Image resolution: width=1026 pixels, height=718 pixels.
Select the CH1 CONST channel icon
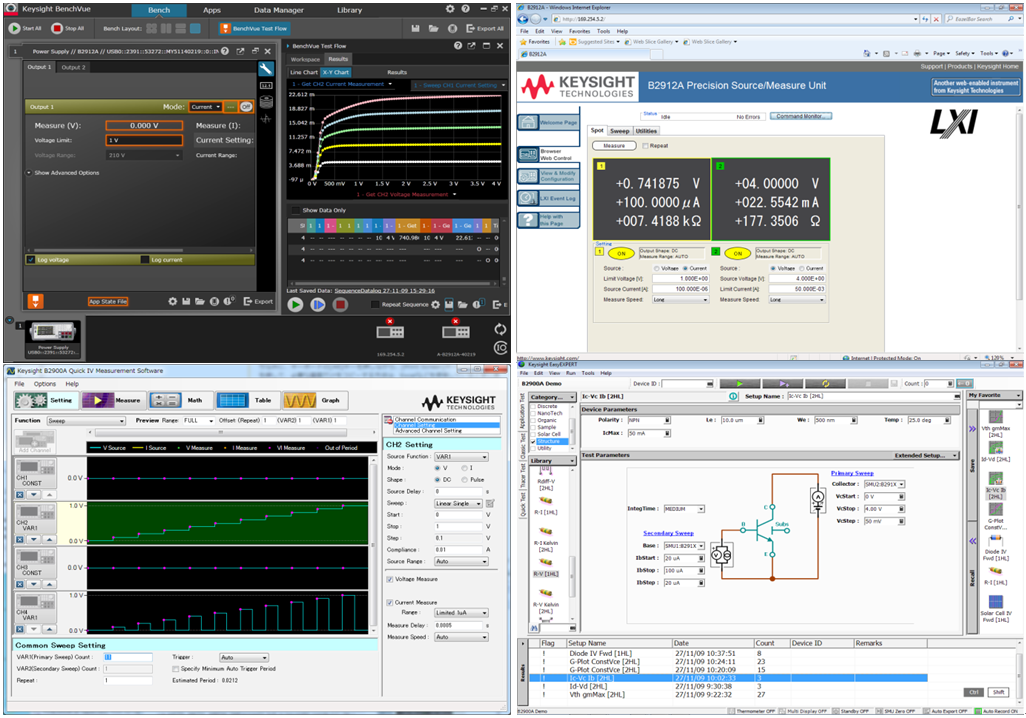coord(35,473)
